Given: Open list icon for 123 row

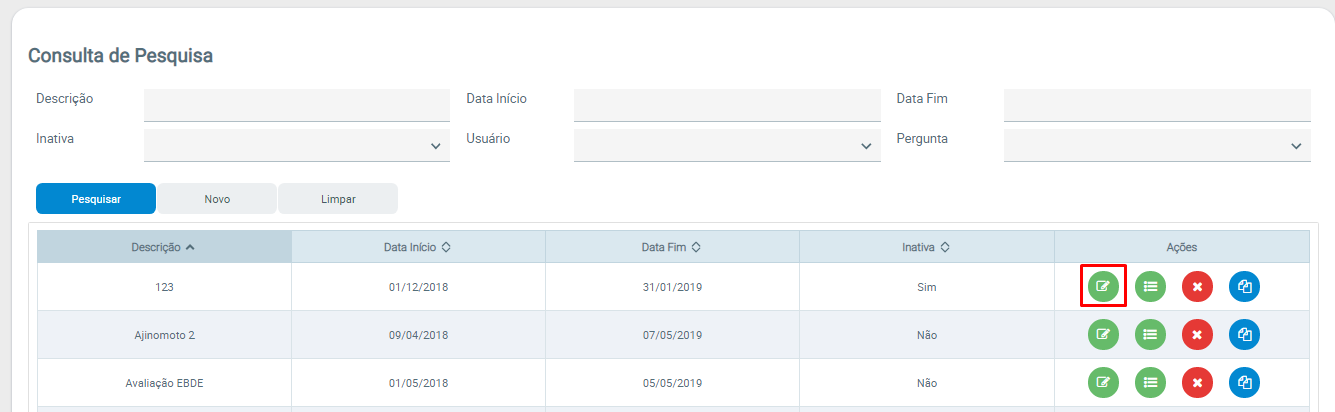Looking at the screenshot, I should click(1150, 286).
